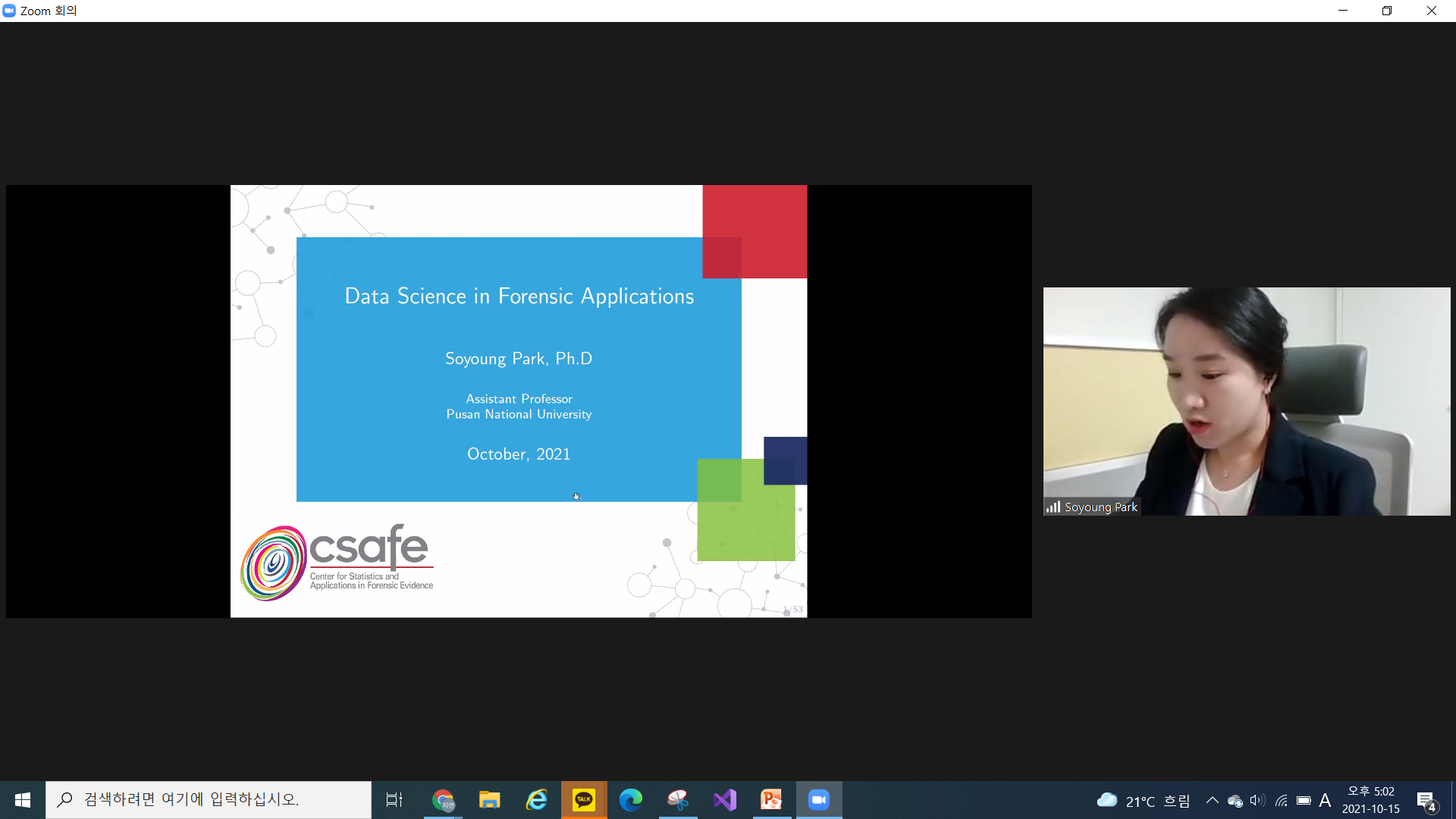Click the shared slide title area
Viewport: 1456px width, 819px height.
pyautogui.click(x=519, y=296)
